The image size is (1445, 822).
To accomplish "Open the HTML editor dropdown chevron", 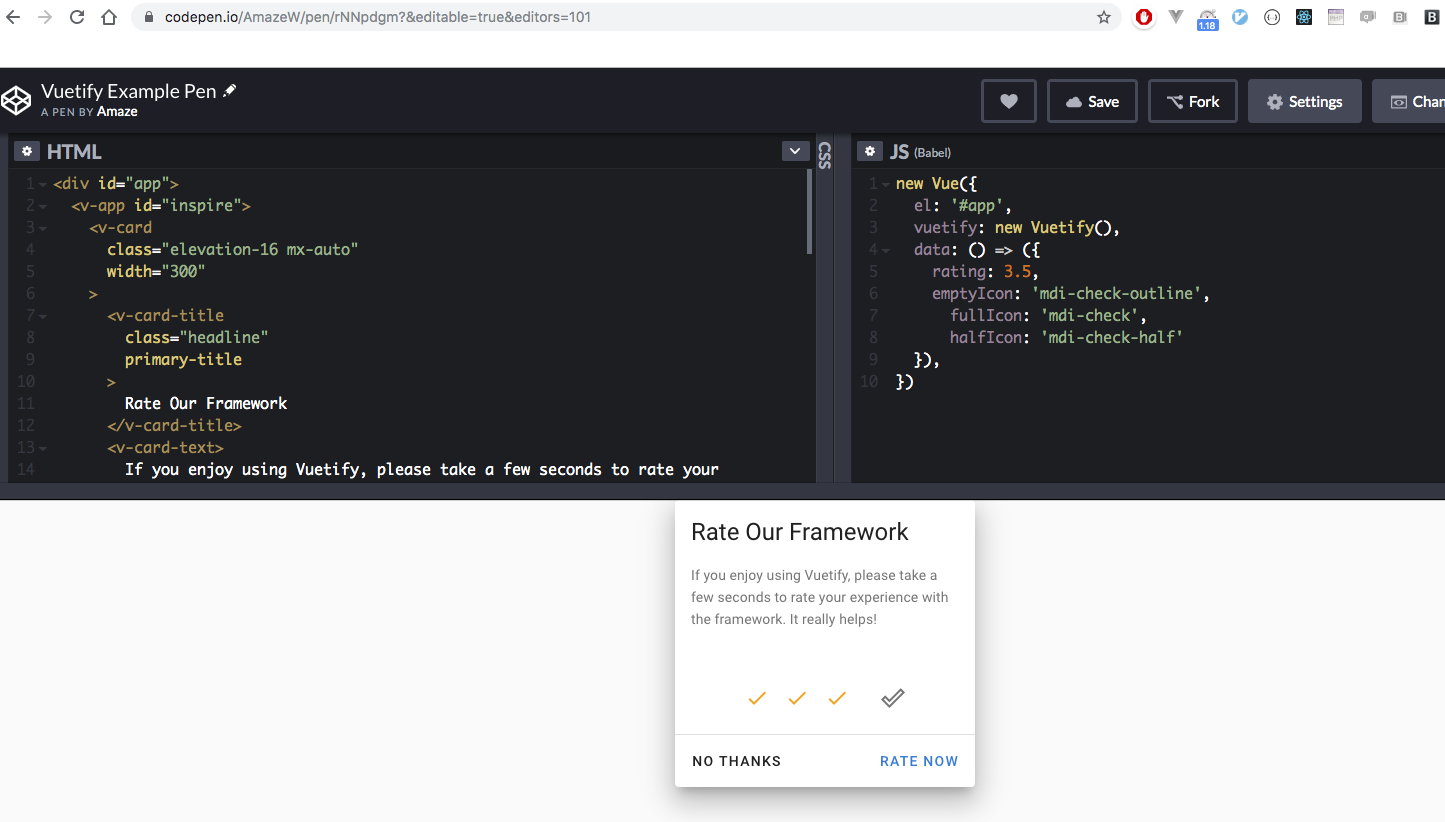I will pyautogui.click(x=795, y=151).
